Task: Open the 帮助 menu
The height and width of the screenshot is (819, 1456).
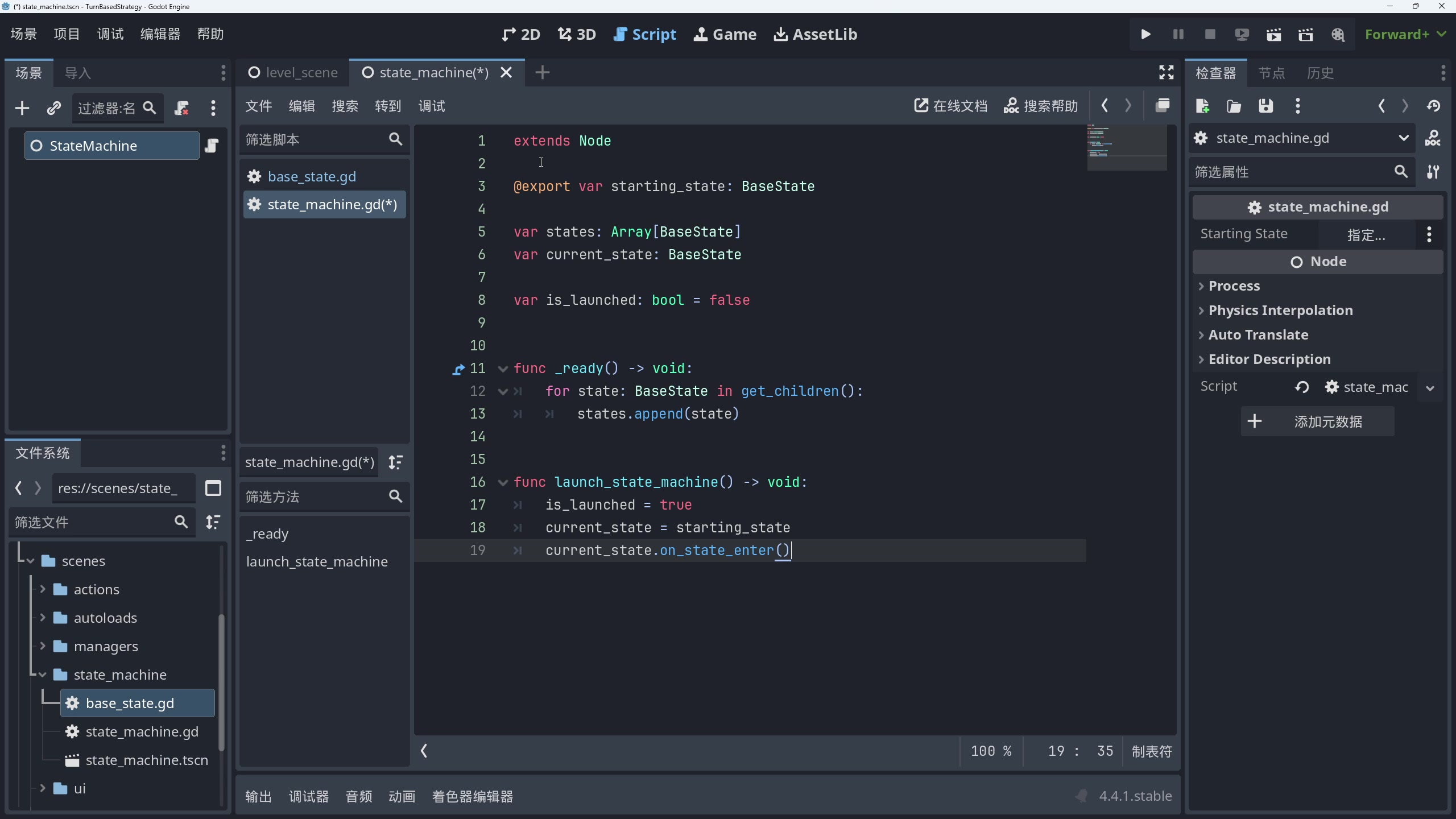Action: [x=210, y=34]
